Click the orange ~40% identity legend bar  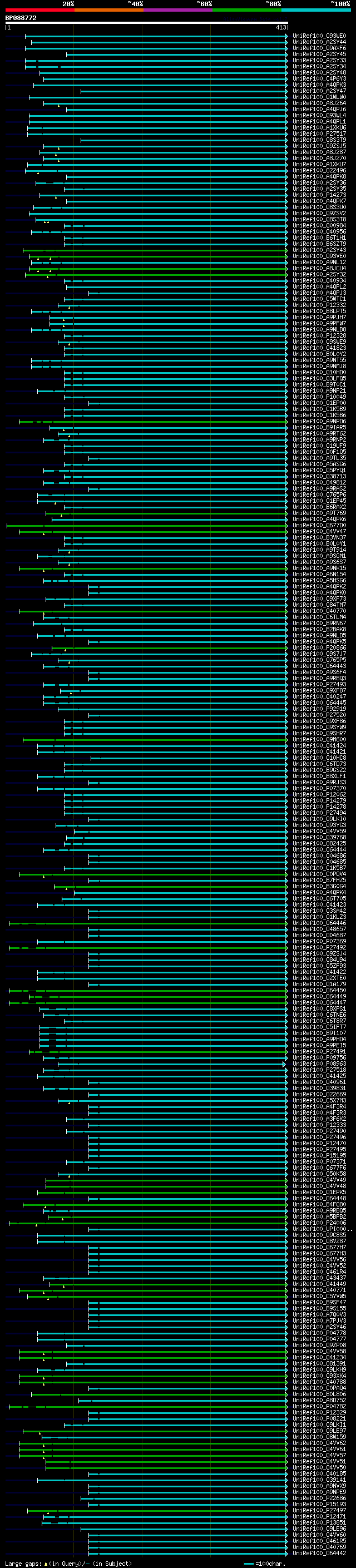[109, 10]
